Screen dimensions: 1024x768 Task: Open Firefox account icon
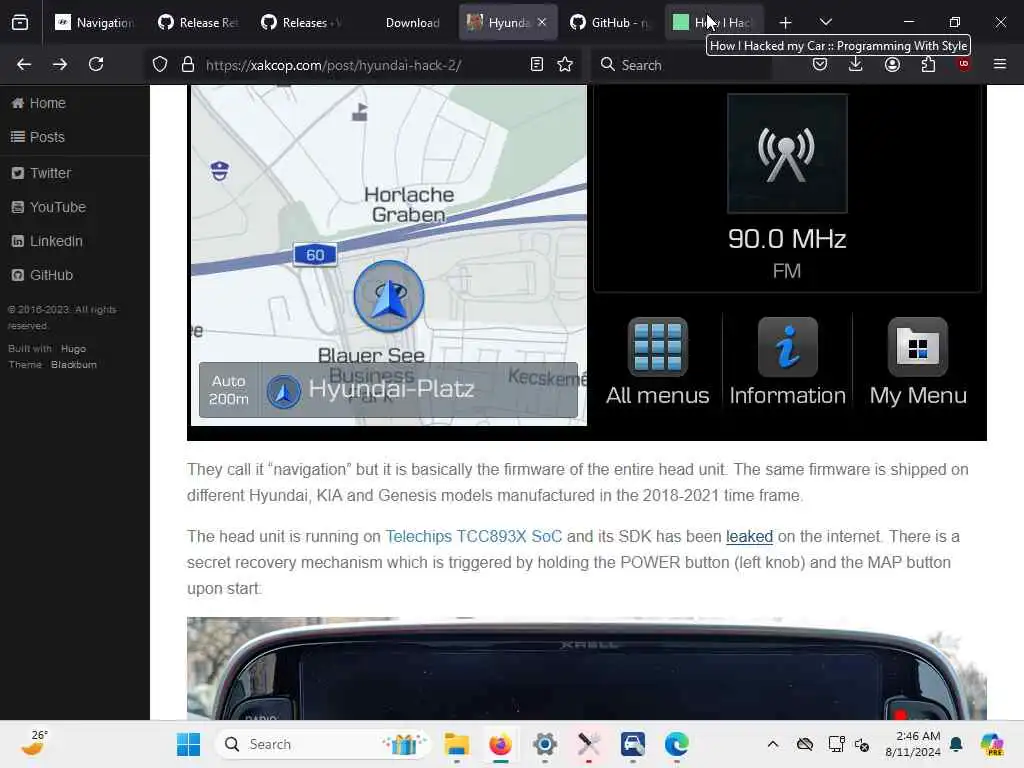pos(892,64)
